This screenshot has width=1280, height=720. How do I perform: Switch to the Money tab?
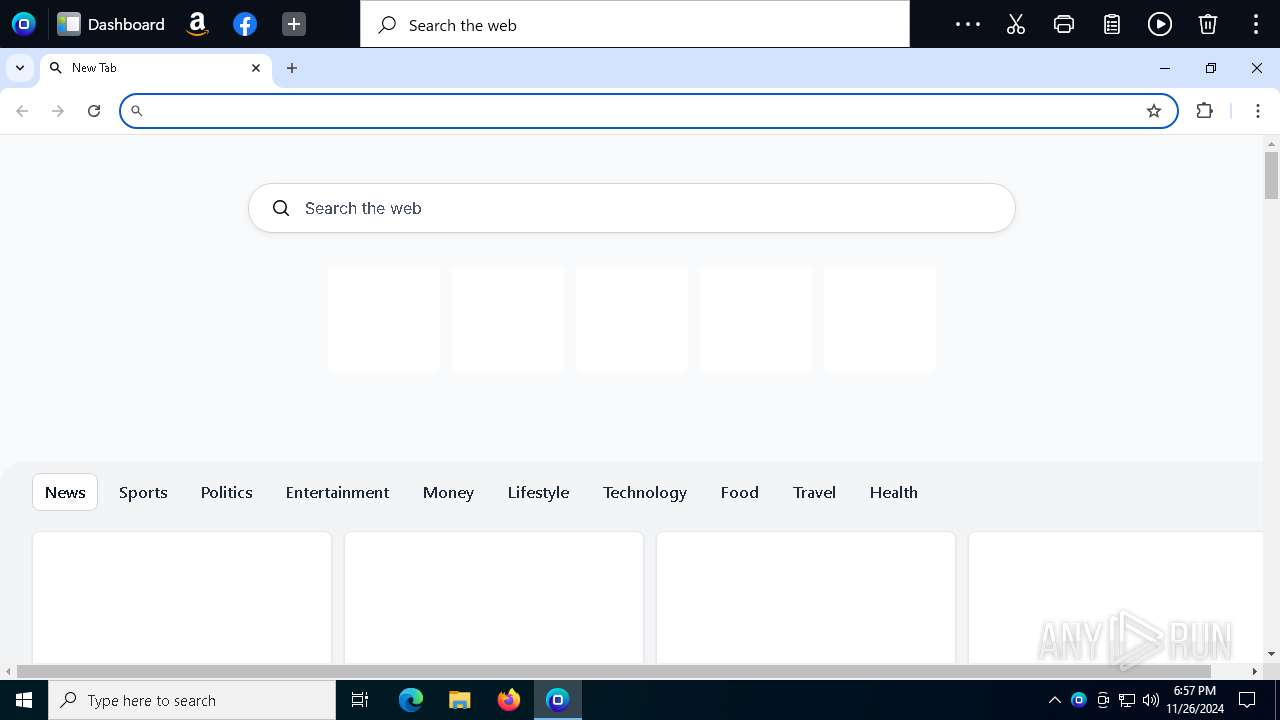point(448,492)
